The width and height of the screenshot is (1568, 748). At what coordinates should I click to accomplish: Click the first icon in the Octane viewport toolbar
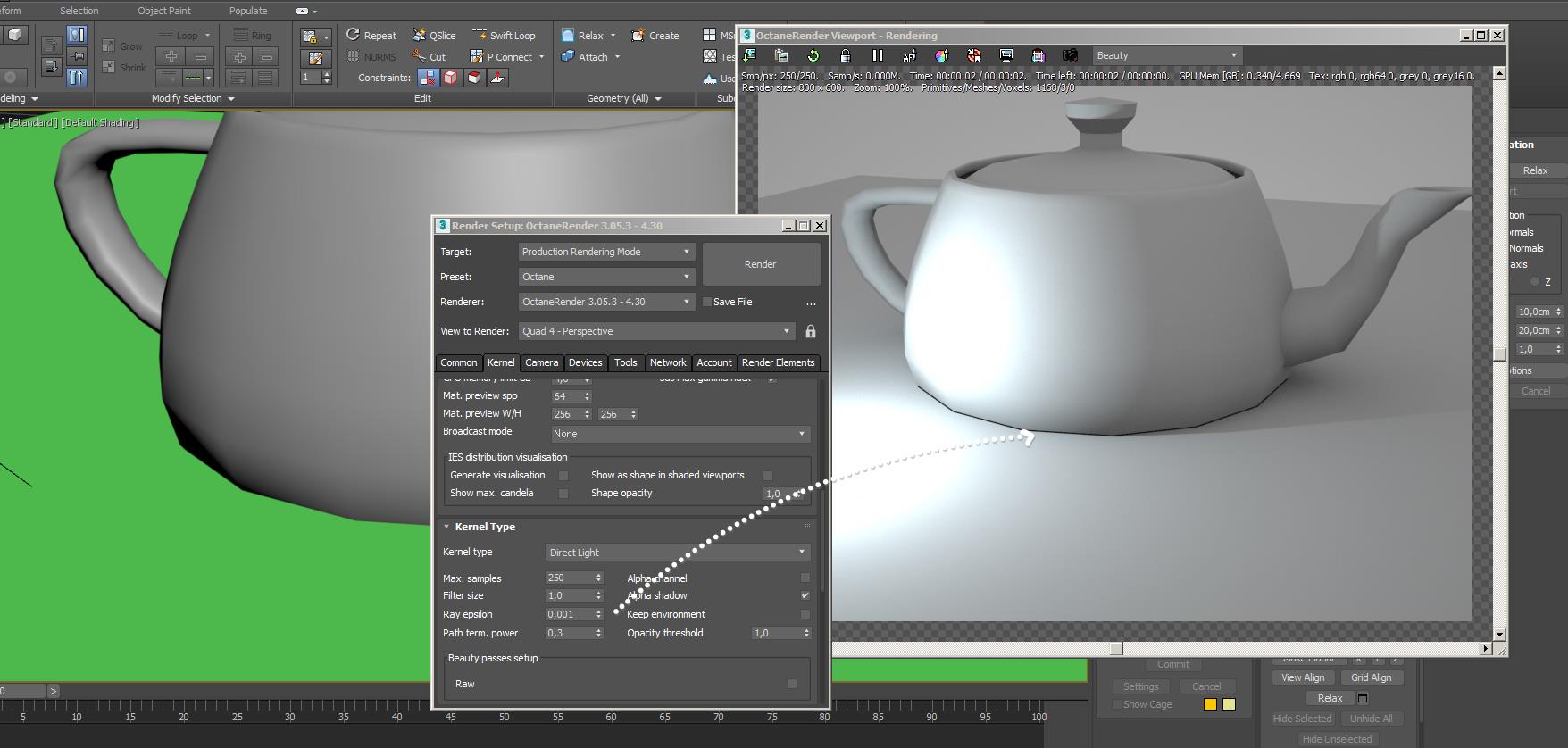[x=749, y=55]
